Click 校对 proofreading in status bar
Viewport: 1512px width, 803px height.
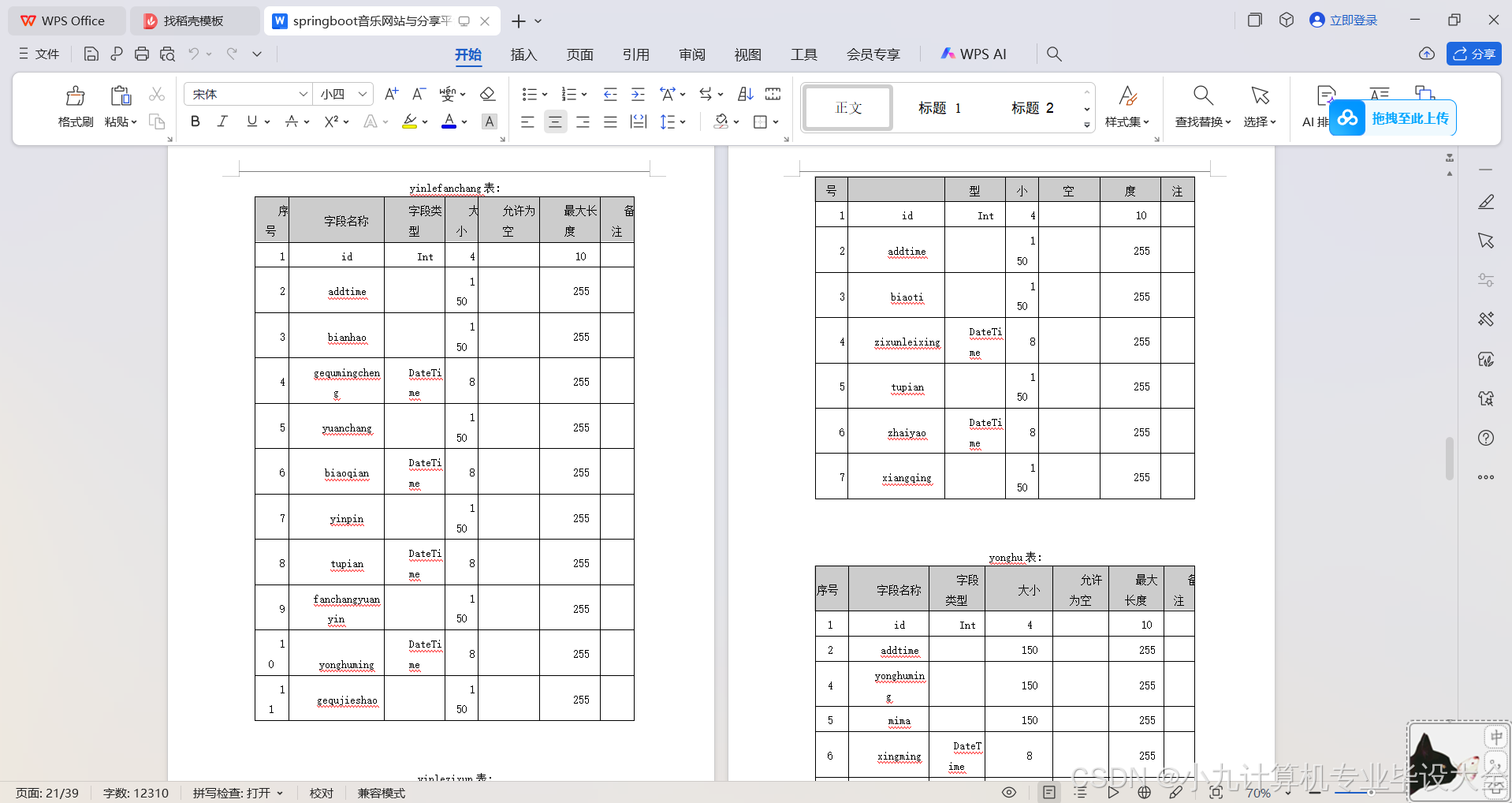point(322,793)
